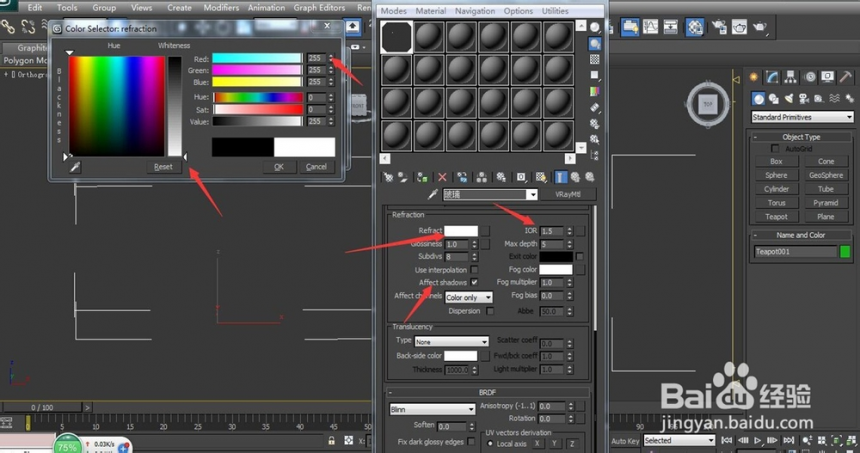Viewport: 860px width, 453px height.
Task: Select Local axis radio button
Action: click(x=490, y=444)
